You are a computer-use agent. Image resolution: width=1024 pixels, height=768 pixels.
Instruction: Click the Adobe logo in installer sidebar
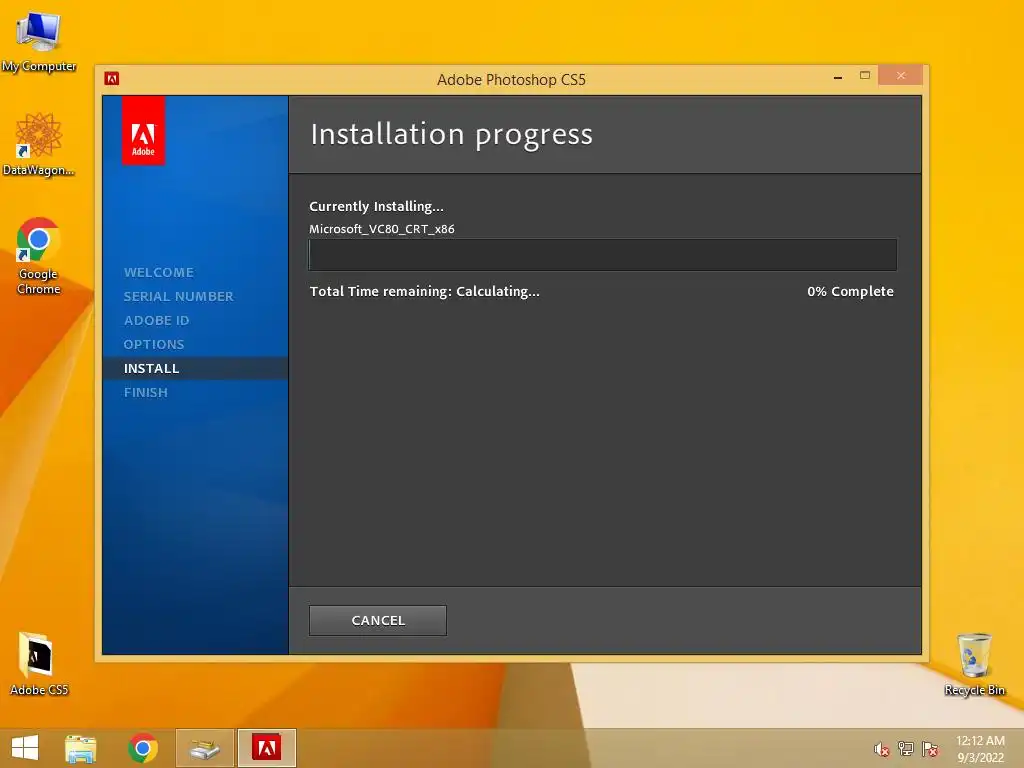(x=143, y=131)
